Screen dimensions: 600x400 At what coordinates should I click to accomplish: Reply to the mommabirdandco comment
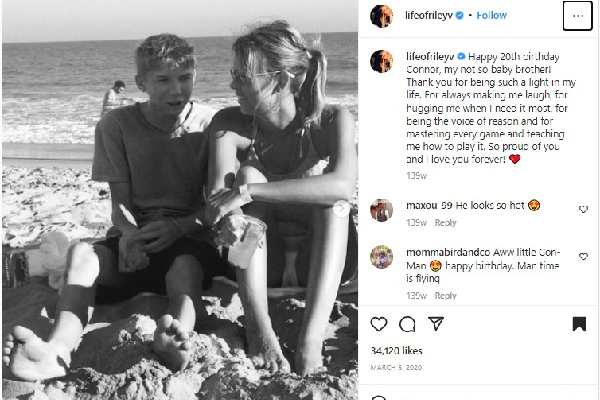point(445,296)
